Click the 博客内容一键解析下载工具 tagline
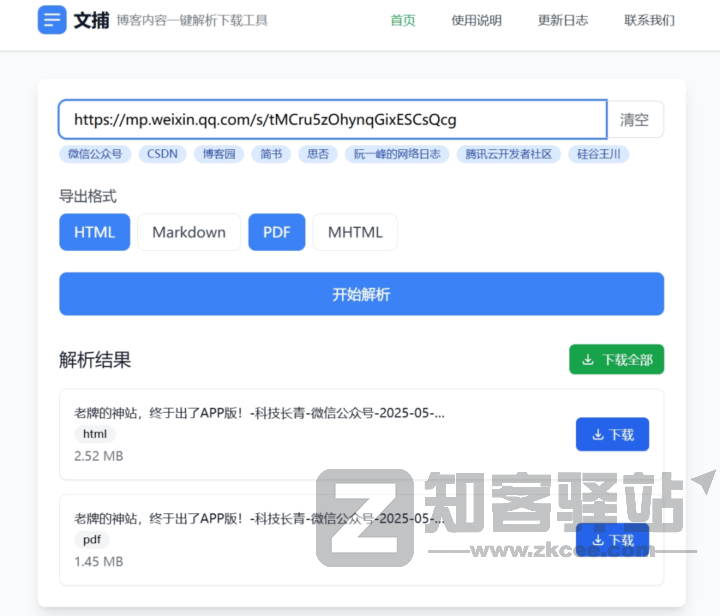 (192, 20)
